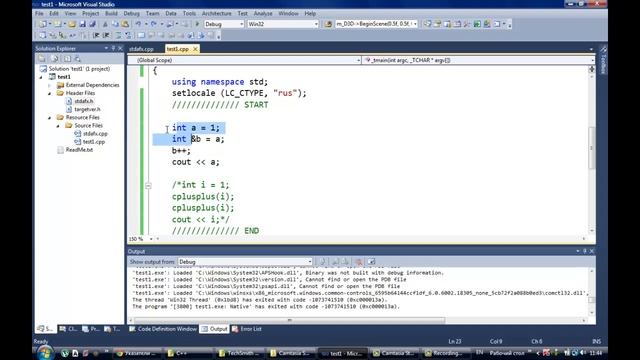
Task: Open Solution Explorer window toolbar icon
Action: pyautogui.click(x=427, y=24)
